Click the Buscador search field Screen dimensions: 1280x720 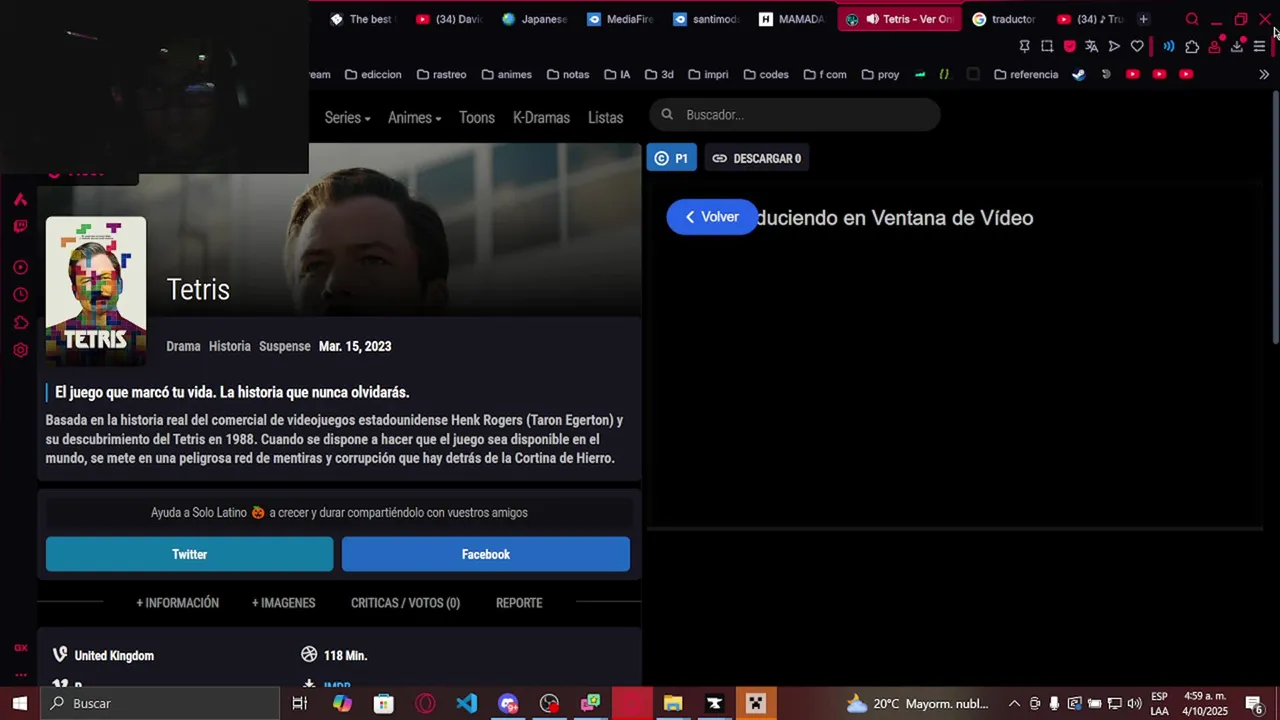[x=795, y=115]
